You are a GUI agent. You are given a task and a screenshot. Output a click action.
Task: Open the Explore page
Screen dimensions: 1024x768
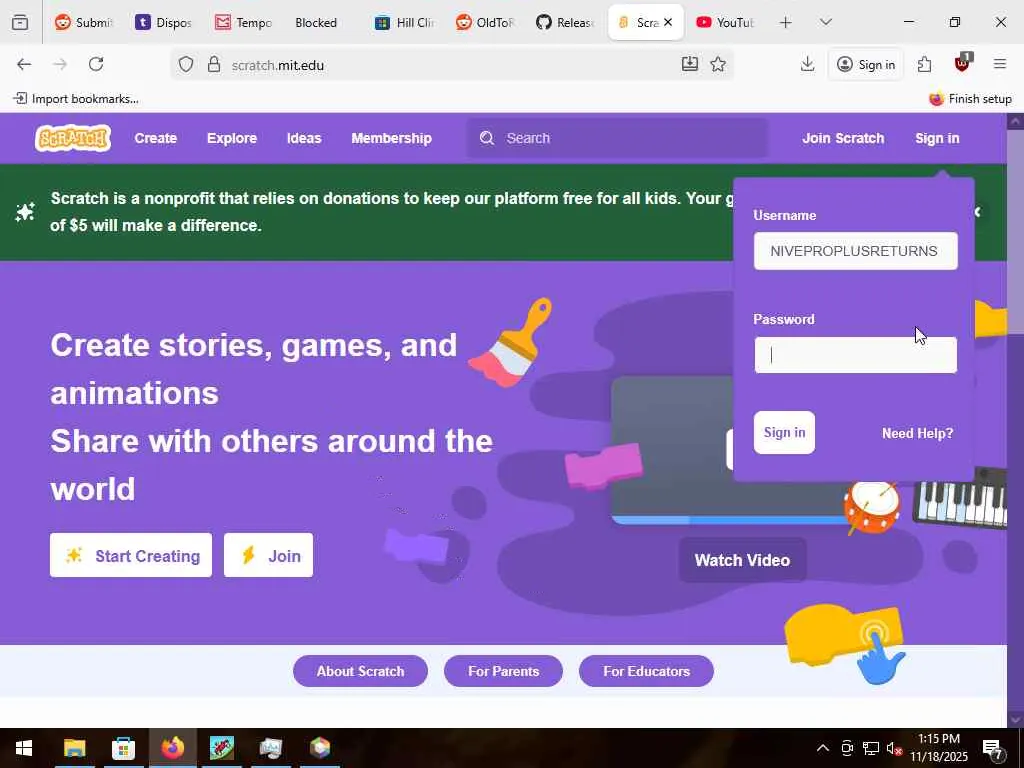click(x=232, y=138)
